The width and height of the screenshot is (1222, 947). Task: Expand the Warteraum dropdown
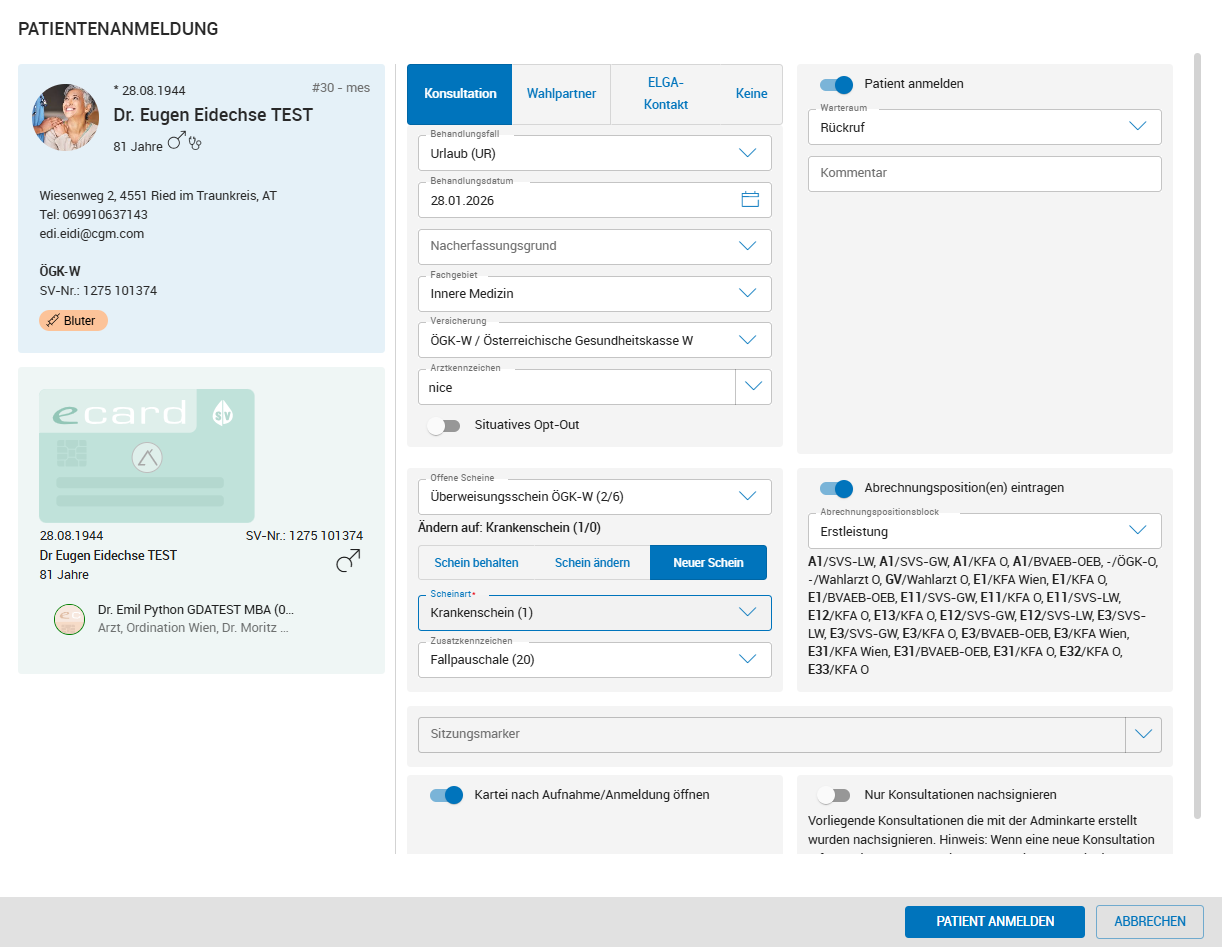pyautogui.click(x=1137, y=127)
